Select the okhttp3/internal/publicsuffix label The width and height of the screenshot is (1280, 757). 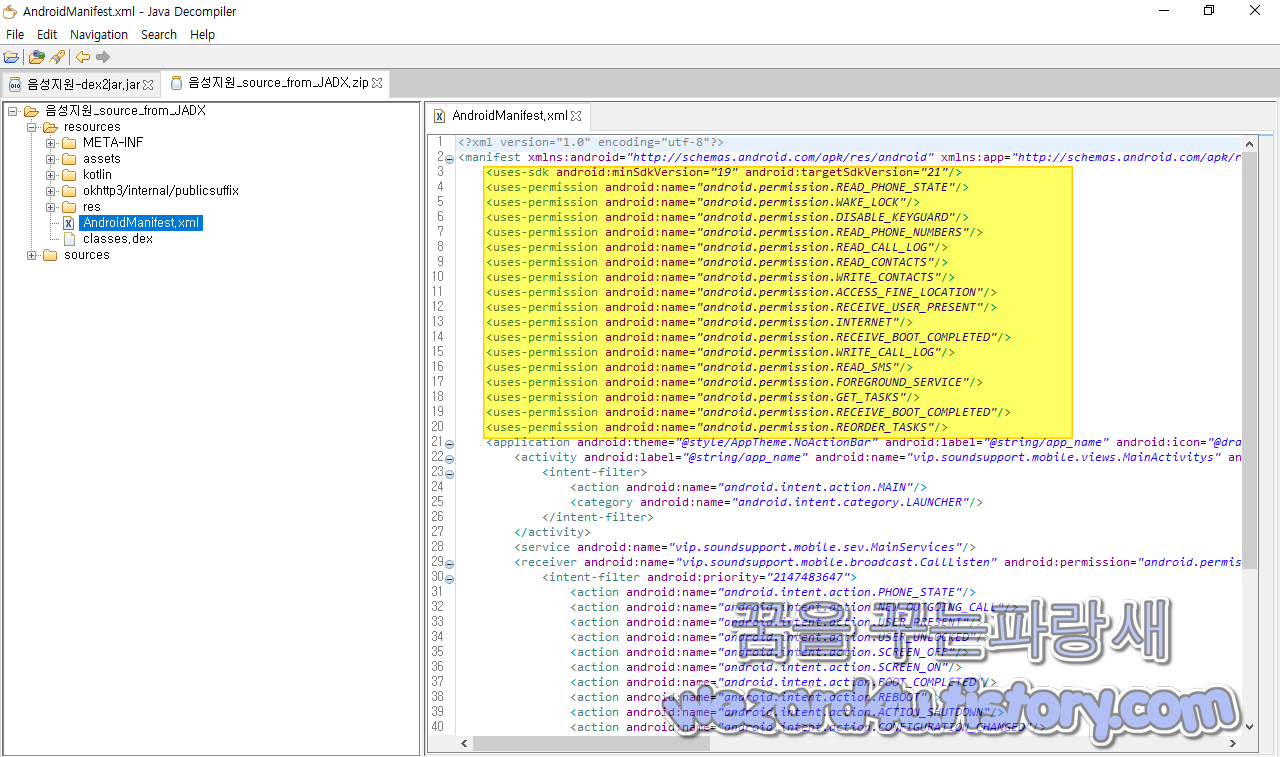tap(161, 191)
